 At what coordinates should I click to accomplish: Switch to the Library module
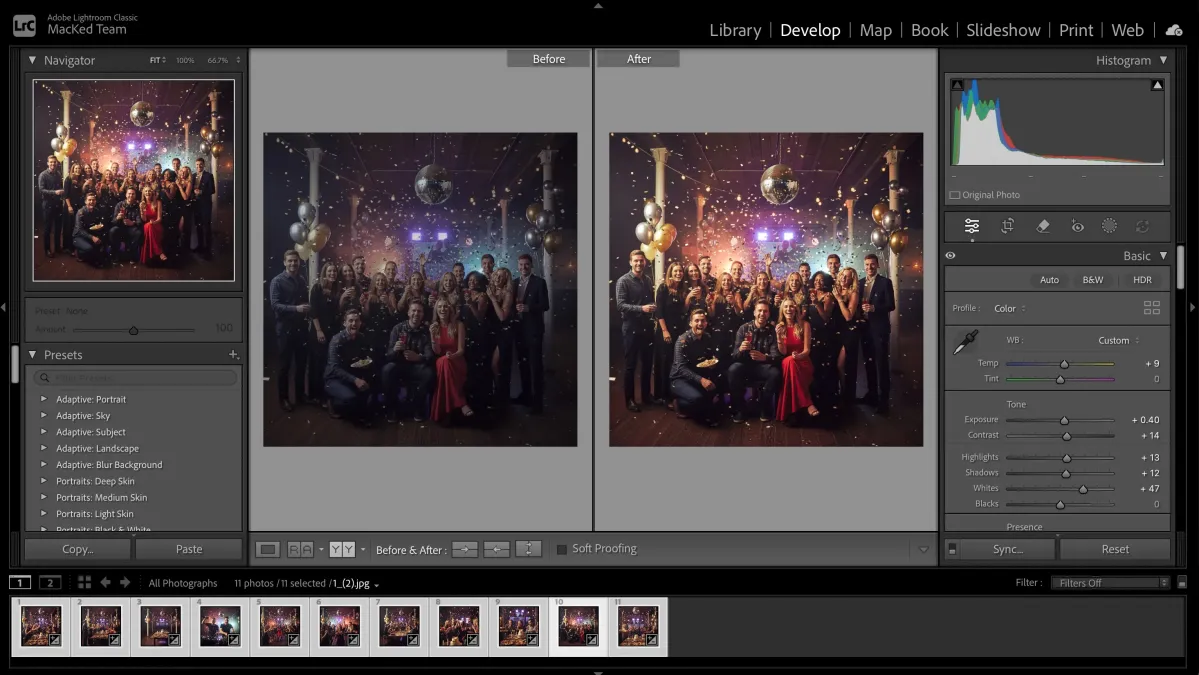tap(735, 30)
